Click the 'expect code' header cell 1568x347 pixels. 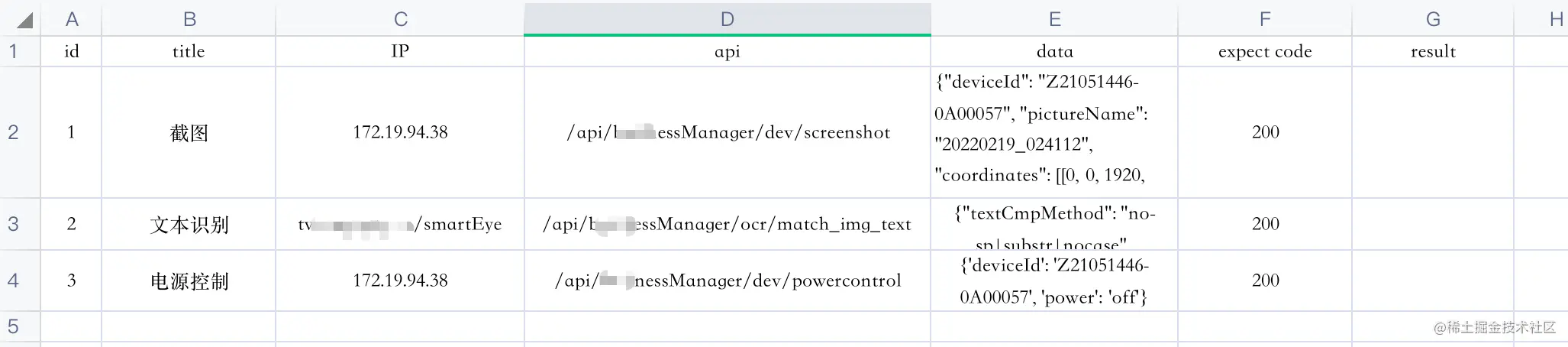pos(1265,51)
